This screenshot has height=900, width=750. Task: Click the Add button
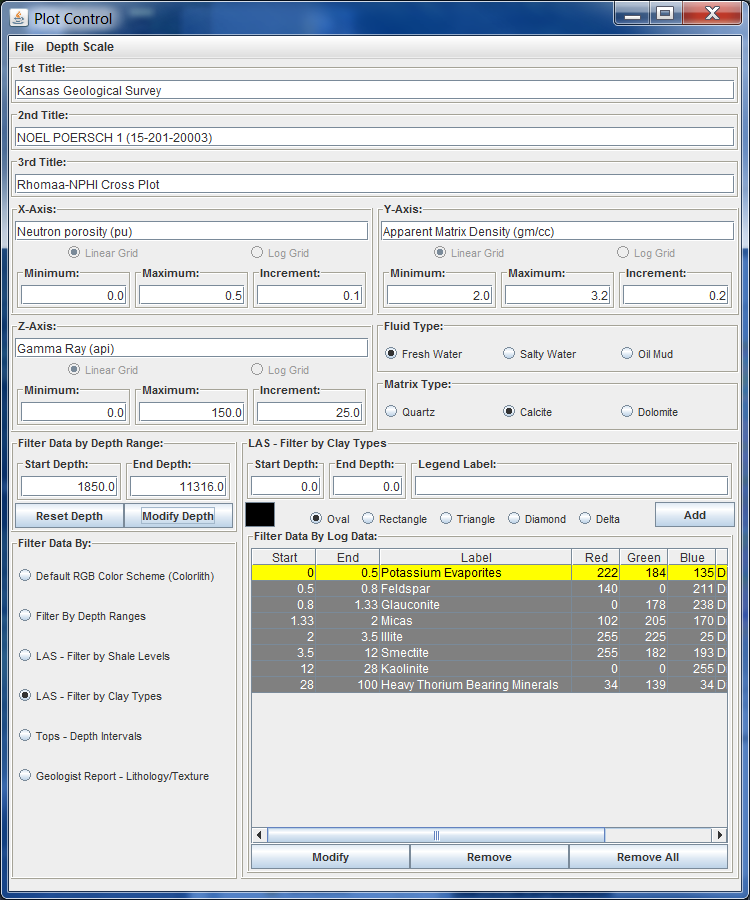point(694,515)
